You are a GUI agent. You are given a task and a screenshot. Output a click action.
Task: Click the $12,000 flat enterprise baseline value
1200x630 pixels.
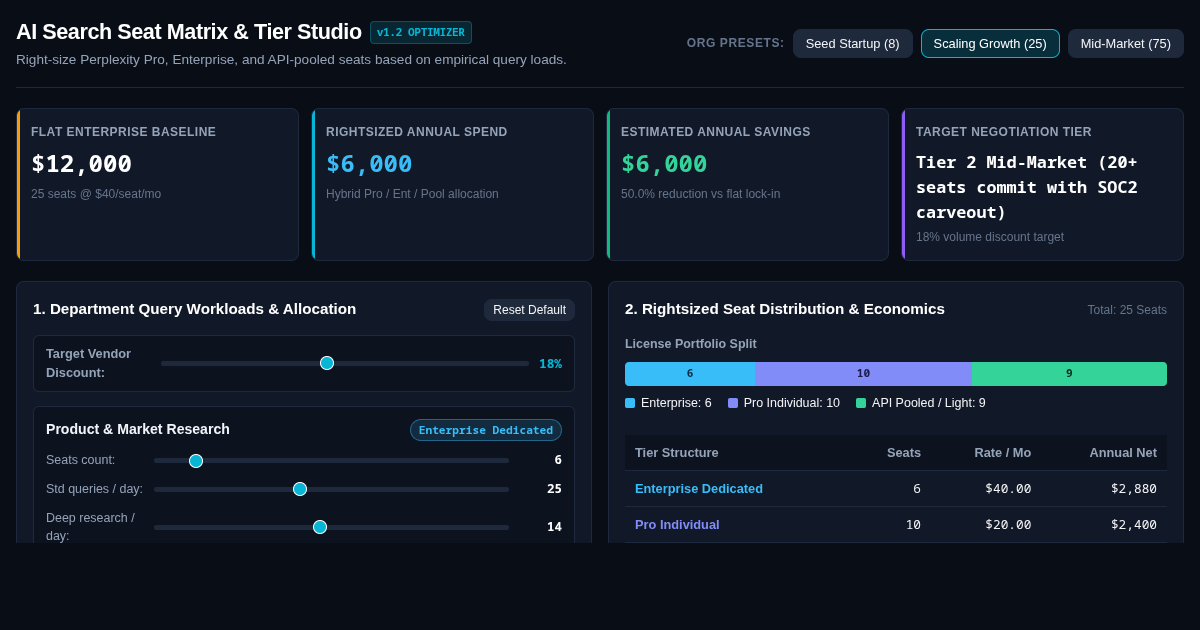(x=81, y=164)
